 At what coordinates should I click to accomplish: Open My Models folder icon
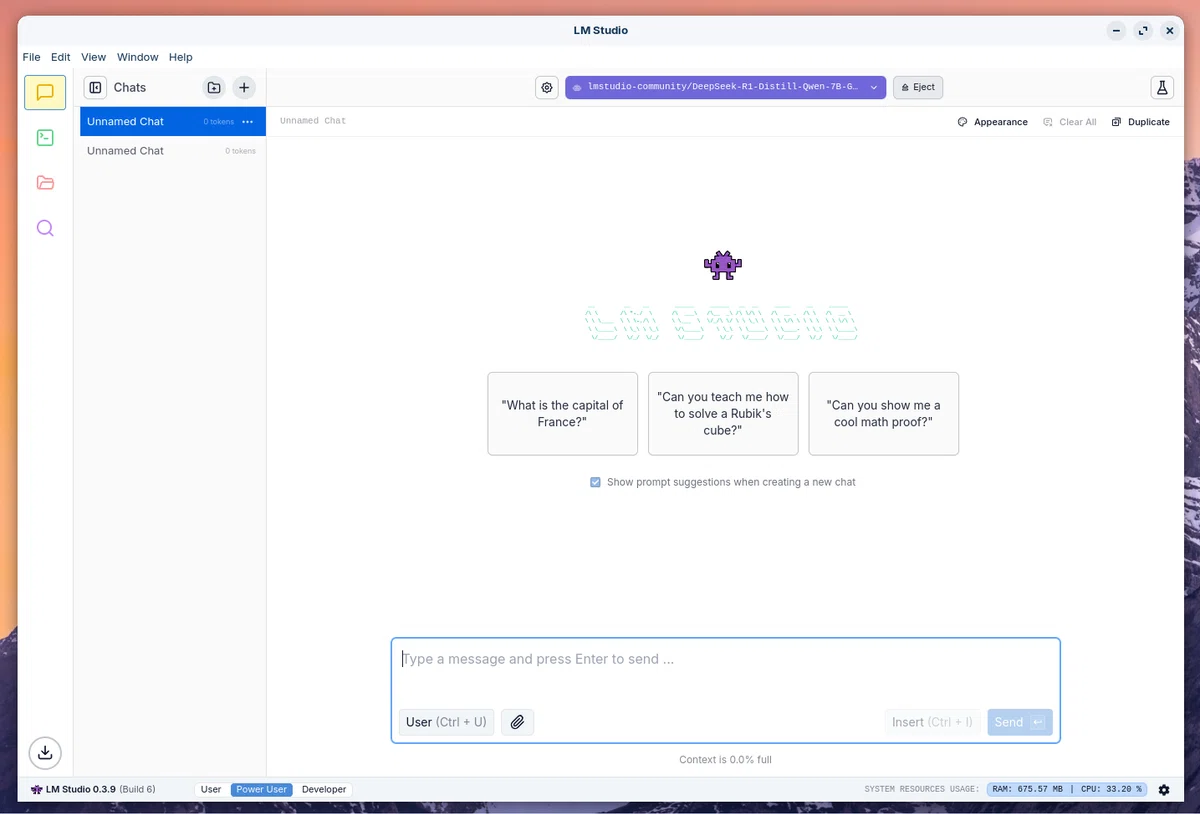point(45,183)
